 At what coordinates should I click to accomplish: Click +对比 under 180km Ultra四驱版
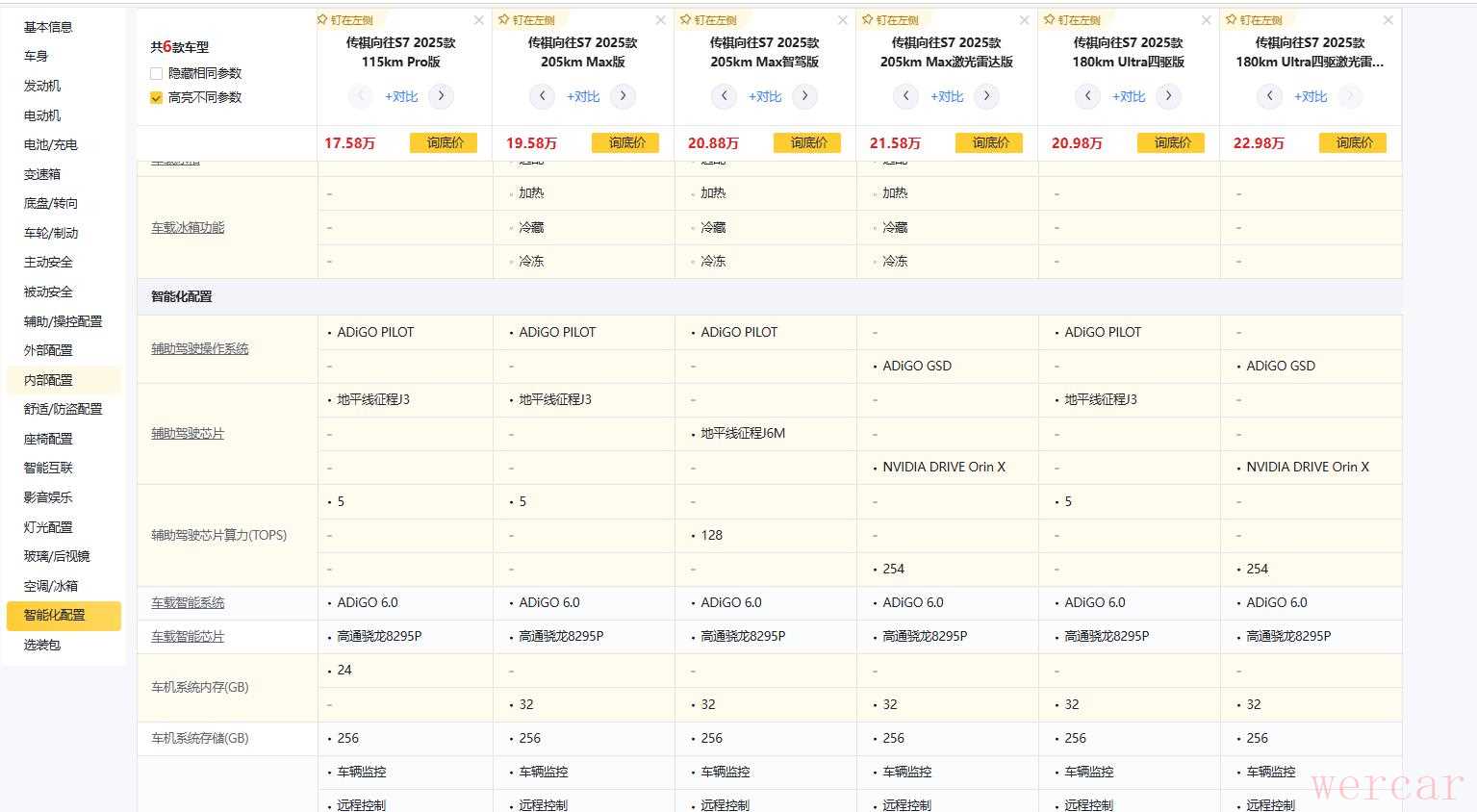1129,96
